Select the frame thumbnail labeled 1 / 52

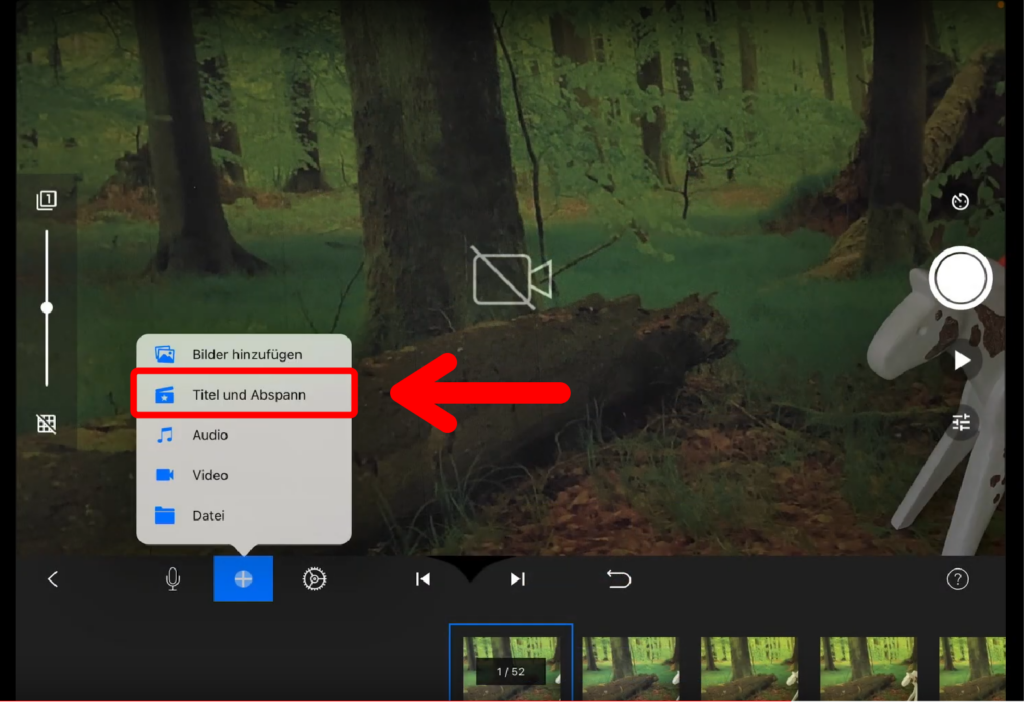511,662
